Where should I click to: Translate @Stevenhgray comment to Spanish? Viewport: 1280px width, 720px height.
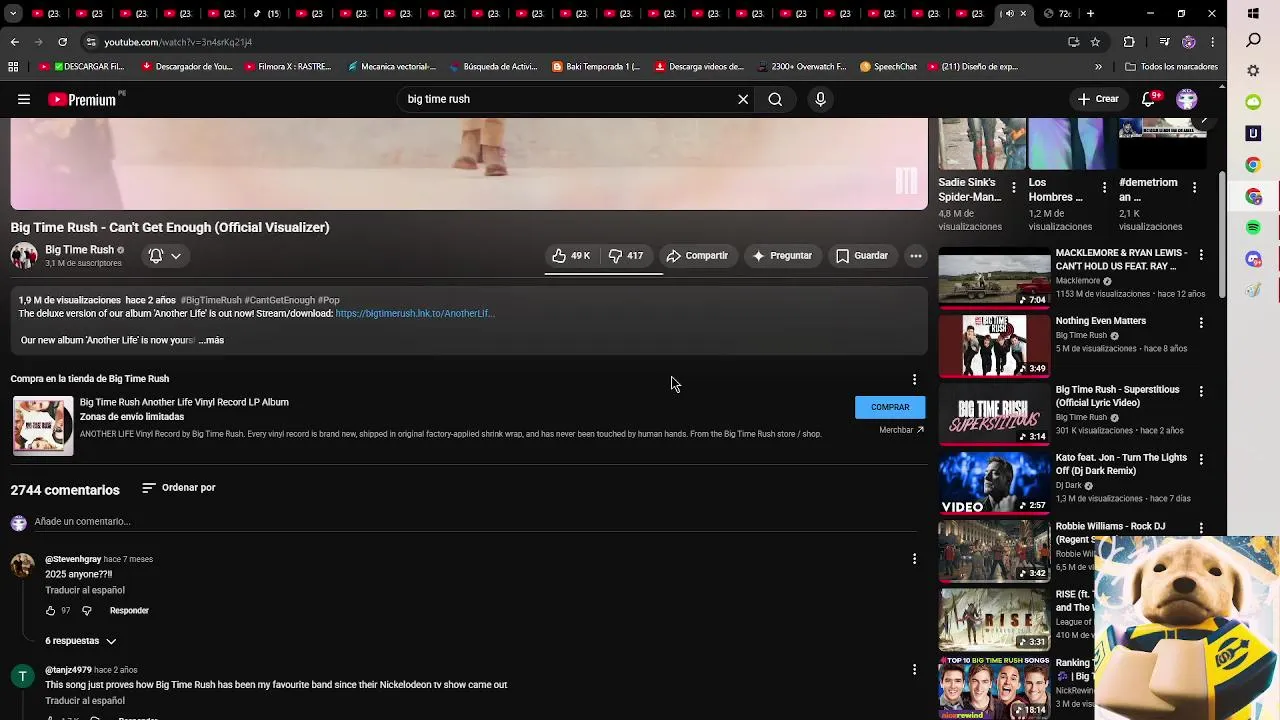coord(85,590)
